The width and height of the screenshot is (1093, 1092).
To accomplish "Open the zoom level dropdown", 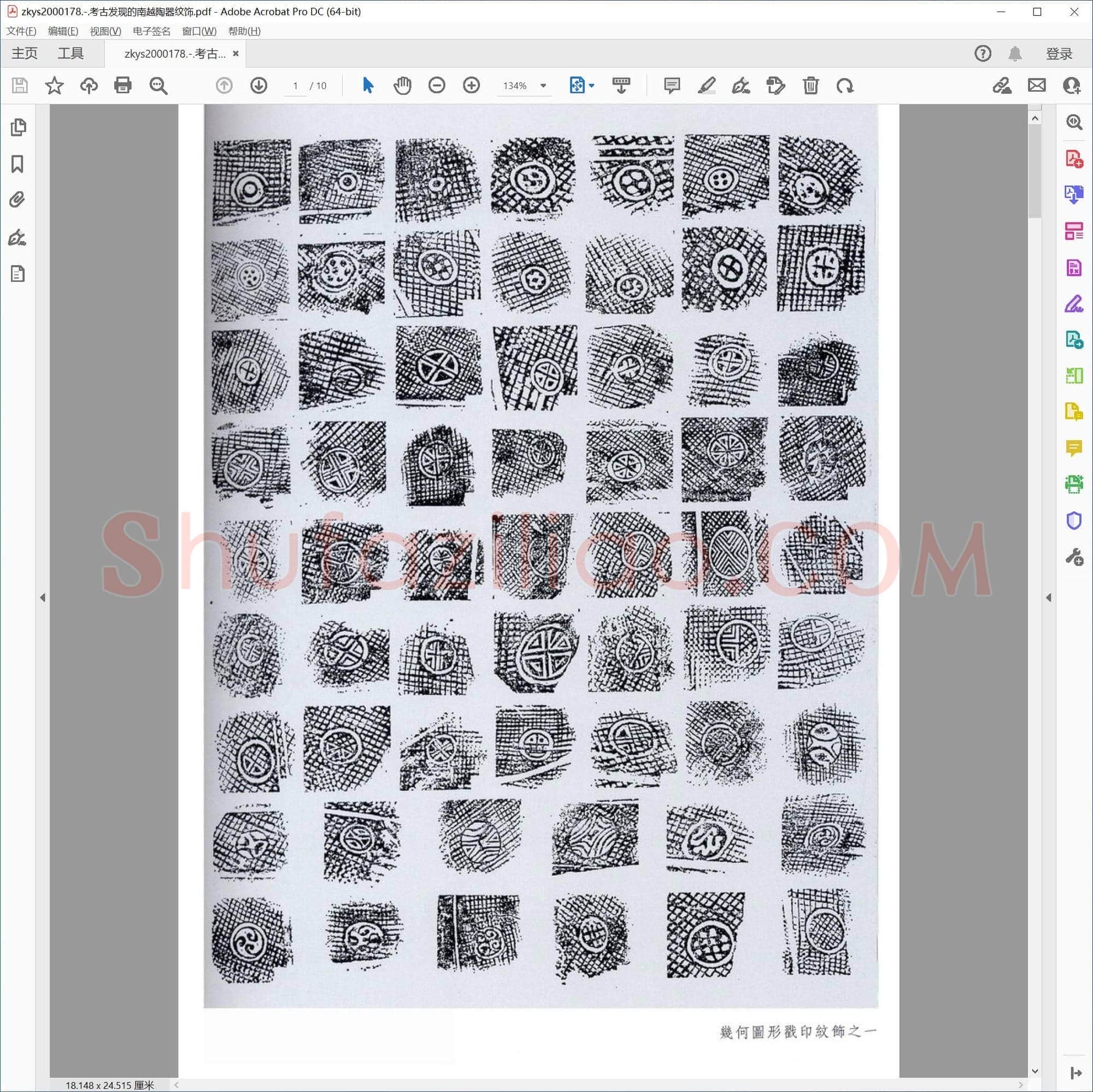I will [543, 85].
